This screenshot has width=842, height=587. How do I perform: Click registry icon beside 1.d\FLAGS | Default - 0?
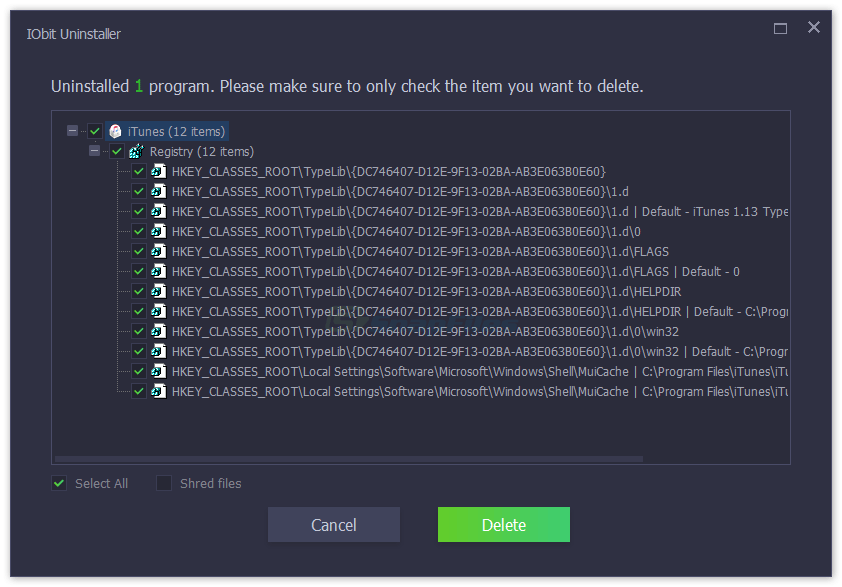[159, 271]
